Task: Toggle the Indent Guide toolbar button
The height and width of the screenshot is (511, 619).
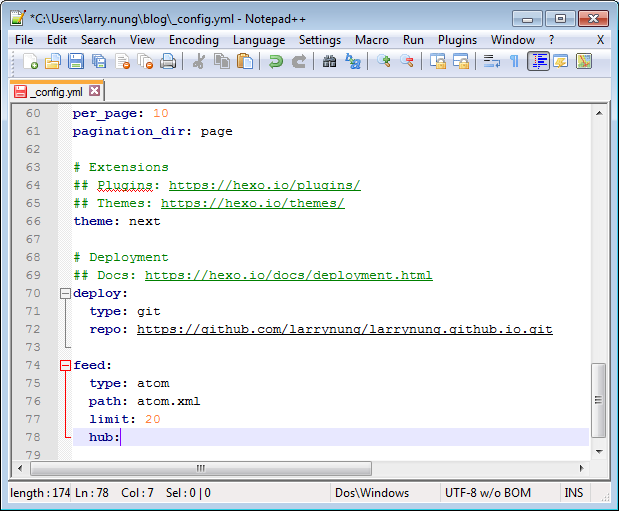Action: coord(538,62)
